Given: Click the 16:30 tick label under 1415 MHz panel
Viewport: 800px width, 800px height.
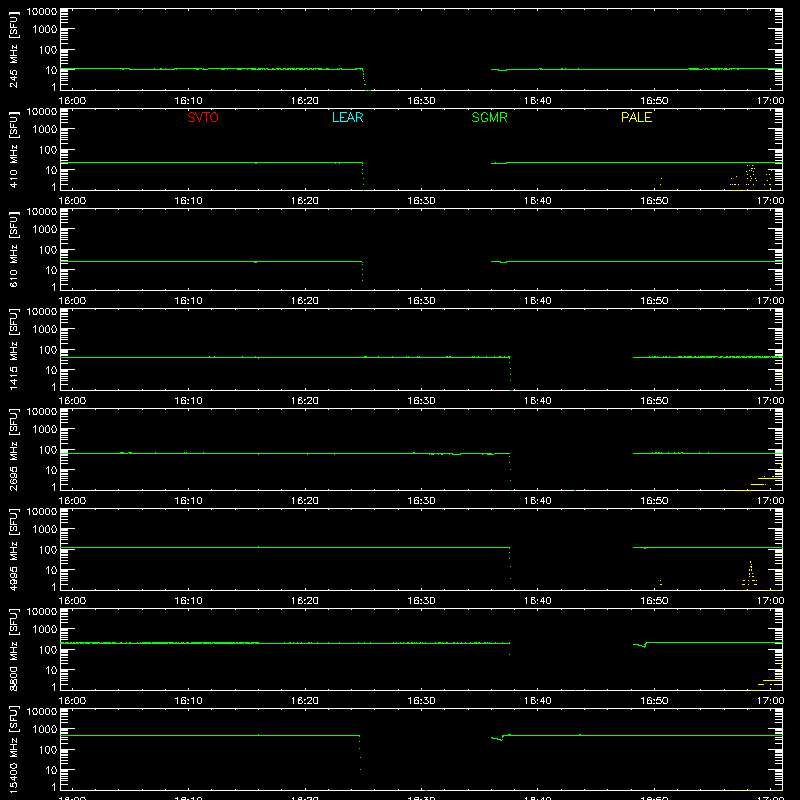Looking at the screenshot, I should pyautogui.click(x=421, y=401).
